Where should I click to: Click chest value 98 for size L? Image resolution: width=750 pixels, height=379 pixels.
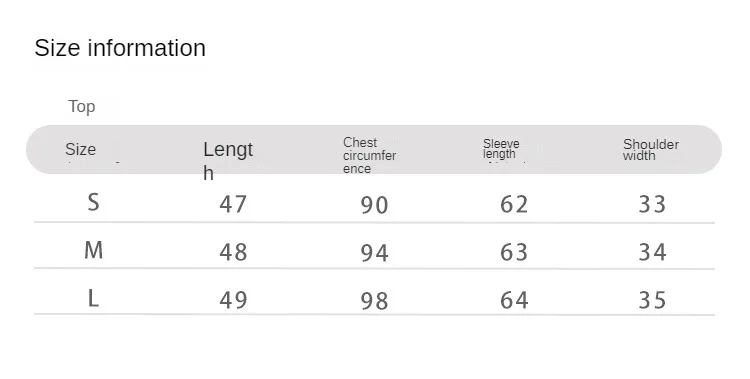(x=375, y=301)
